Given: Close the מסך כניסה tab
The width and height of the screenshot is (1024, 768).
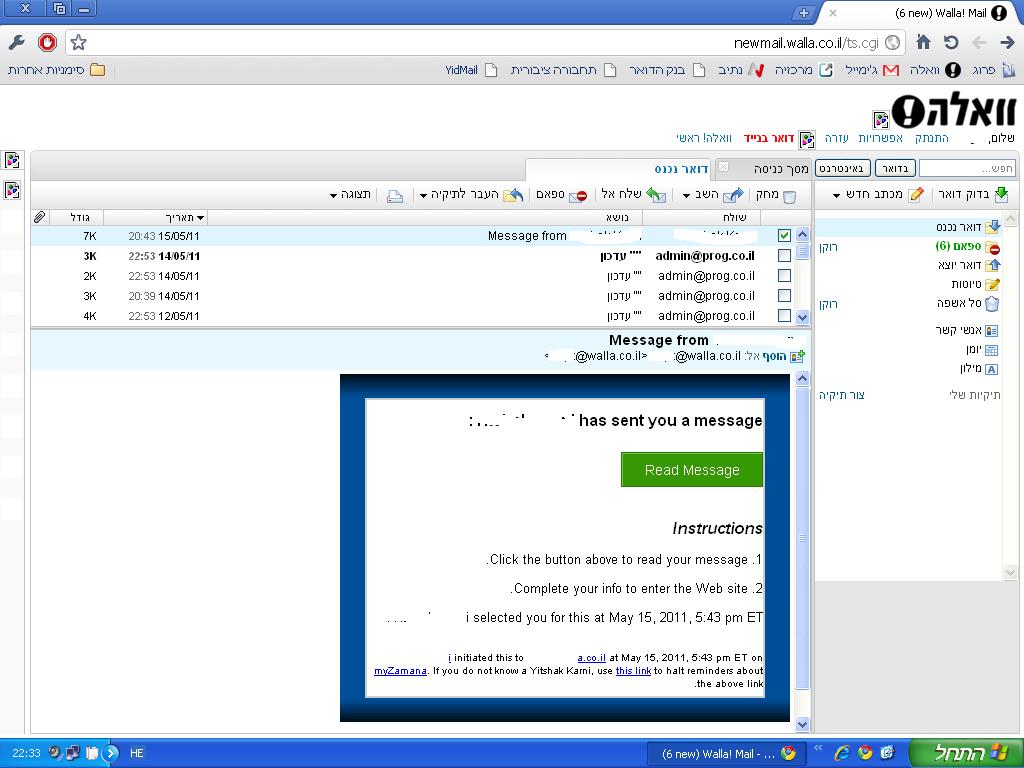Looking at the screenshot, I should point(724,167).
